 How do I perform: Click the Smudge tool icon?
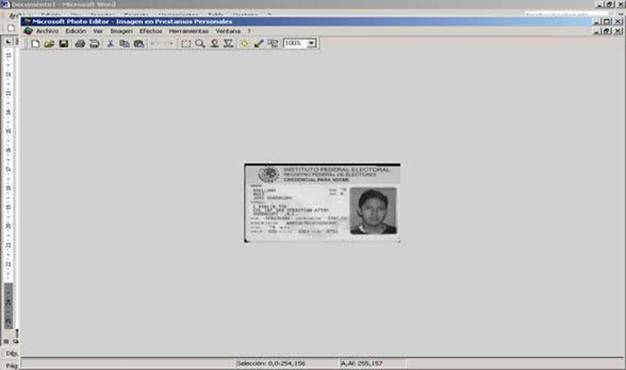click(x=214, y=44)
